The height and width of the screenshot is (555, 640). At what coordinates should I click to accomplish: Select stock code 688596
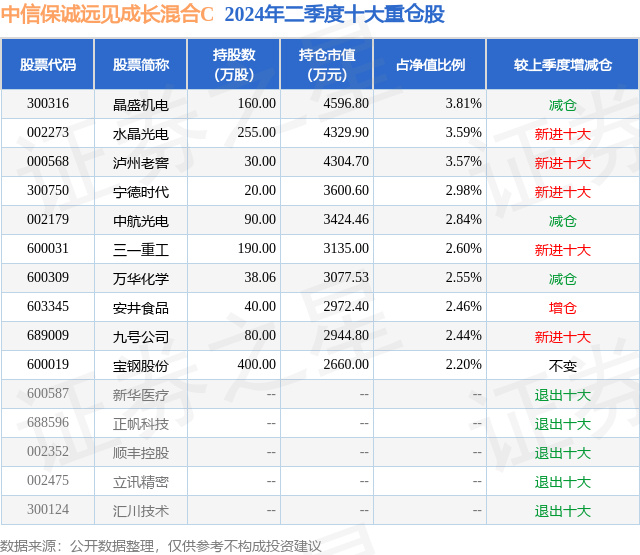coord(48,422)
